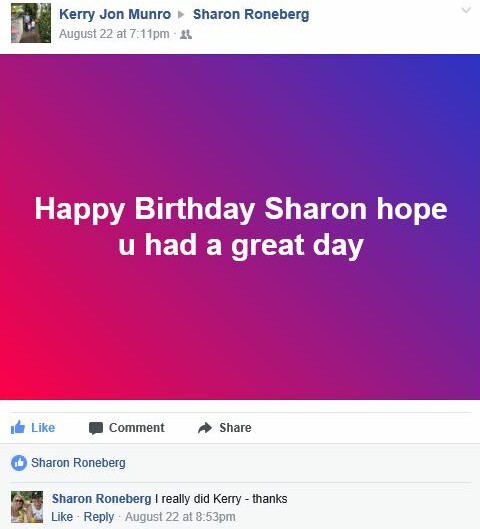
Task: Open the August 22 at 7:11pm post timestamp
Action: pyautogui.click(x=114, y=34)
